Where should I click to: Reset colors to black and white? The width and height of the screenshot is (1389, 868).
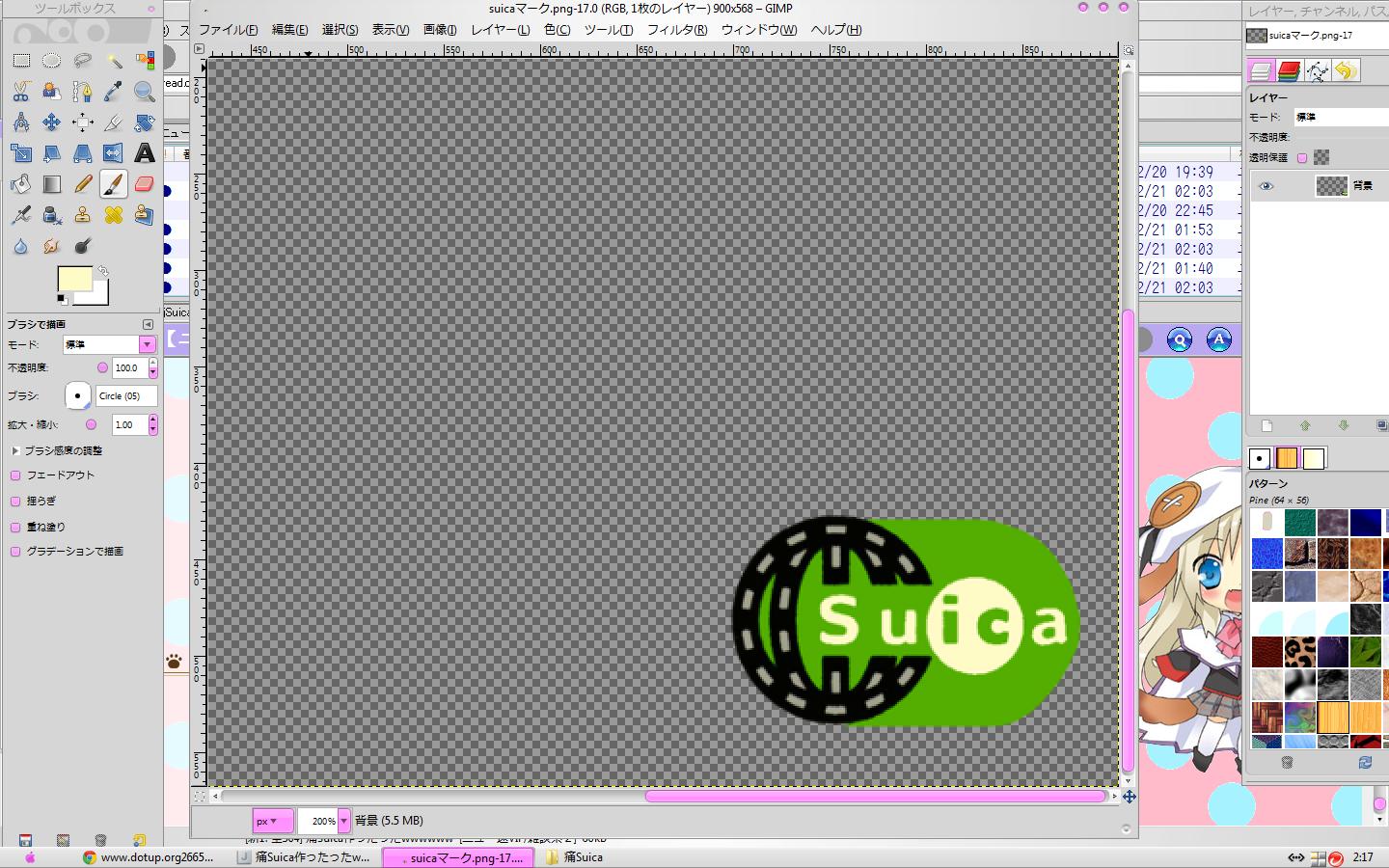click(62, 300)
